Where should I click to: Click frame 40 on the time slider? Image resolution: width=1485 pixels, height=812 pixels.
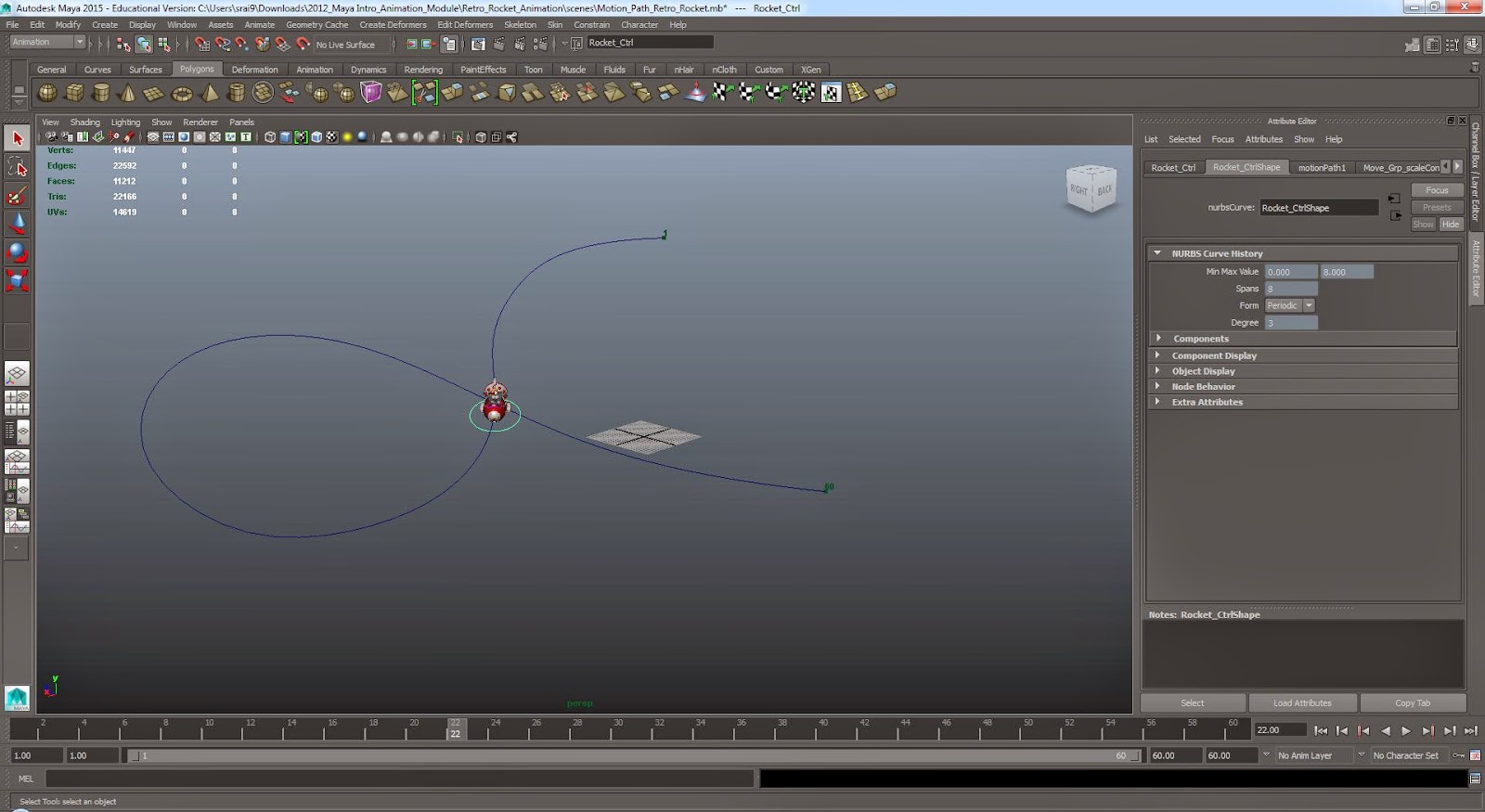click(823, 727)
